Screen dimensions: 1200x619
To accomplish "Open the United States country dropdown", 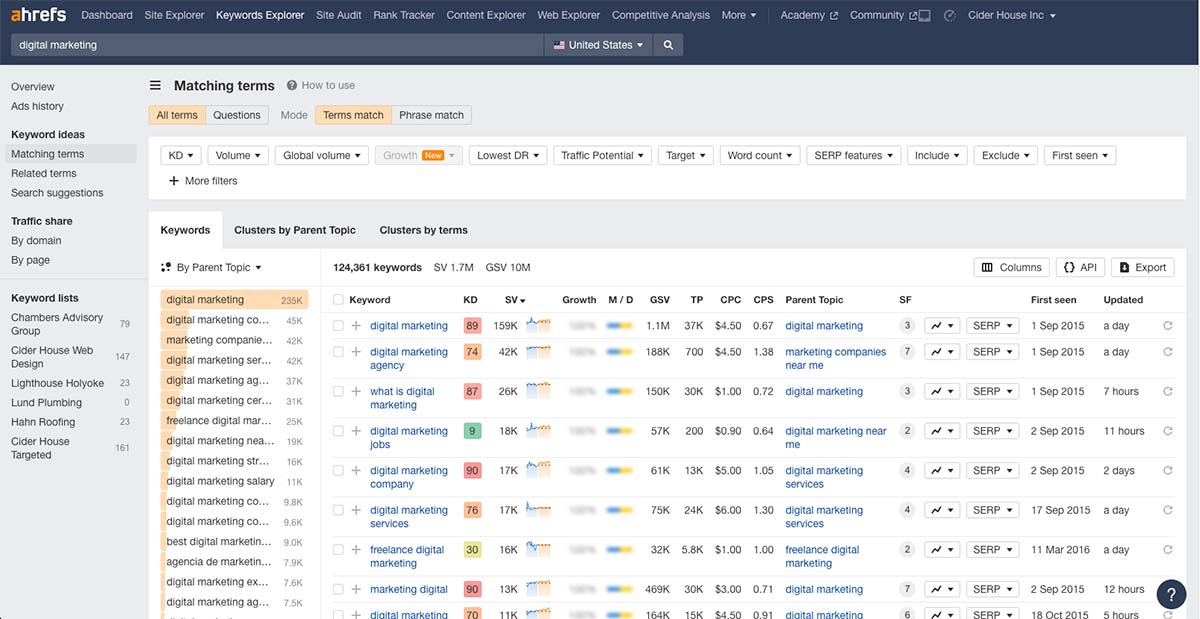I will (x=598, y=44).
